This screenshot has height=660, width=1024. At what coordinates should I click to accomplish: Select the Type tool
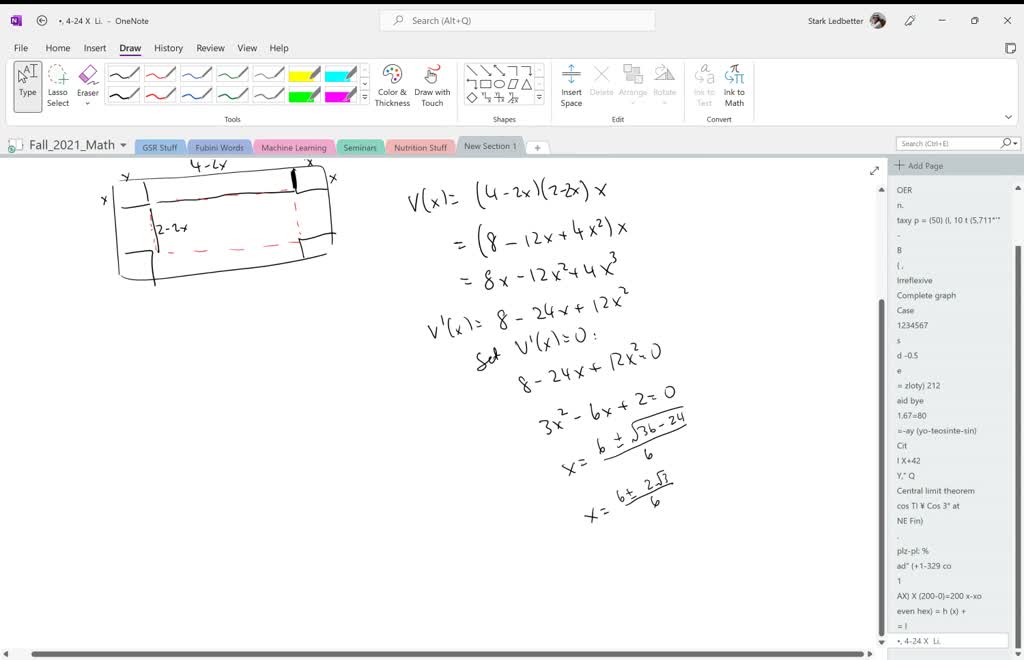pyautogui.click(x=27, y=82)
